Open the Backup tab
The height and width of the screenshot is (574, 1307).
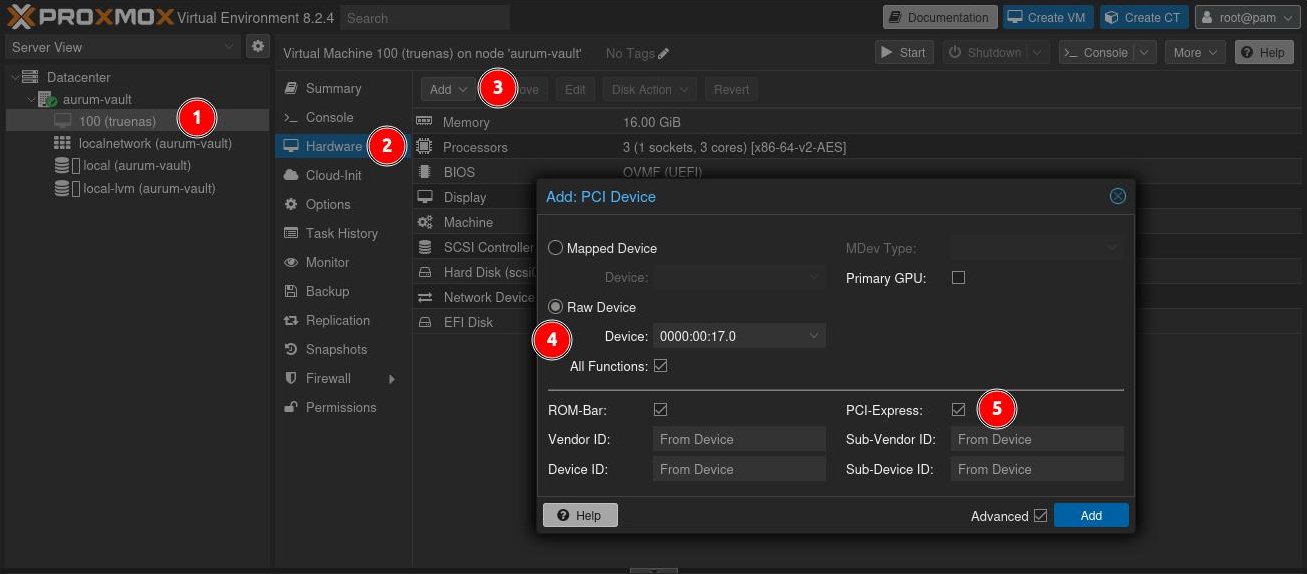point(342,291)
